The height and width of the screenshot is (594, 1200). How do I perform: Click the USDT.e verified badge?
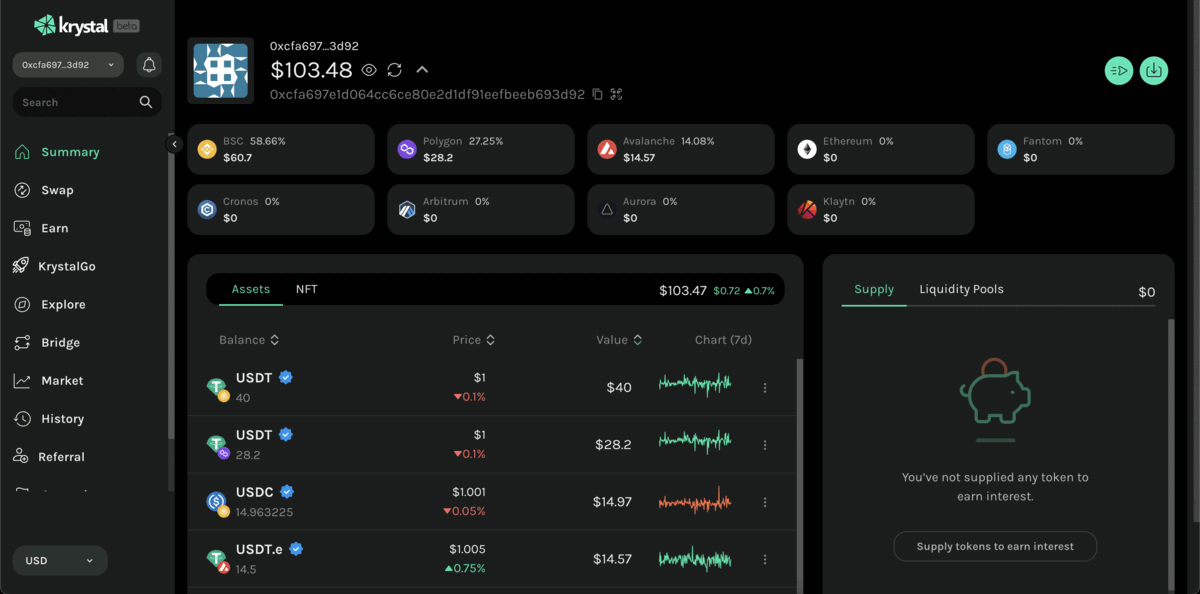coord(296,549)
